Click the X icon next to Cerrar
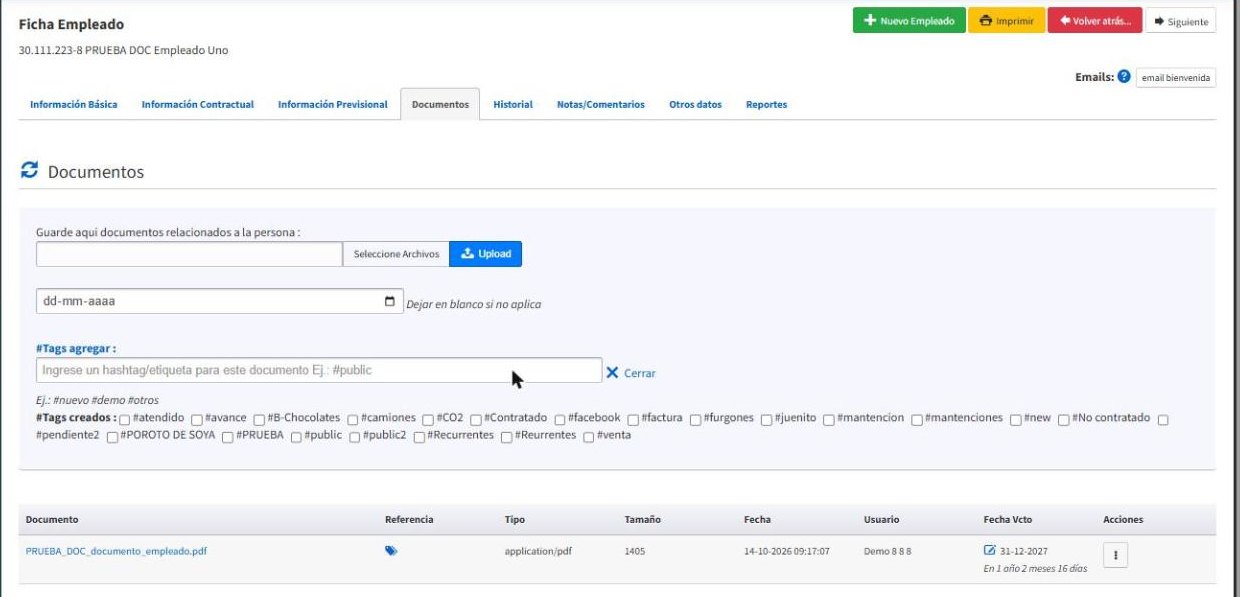The height and width of the screenshot is (597, 1240). [x=613, y=372]
